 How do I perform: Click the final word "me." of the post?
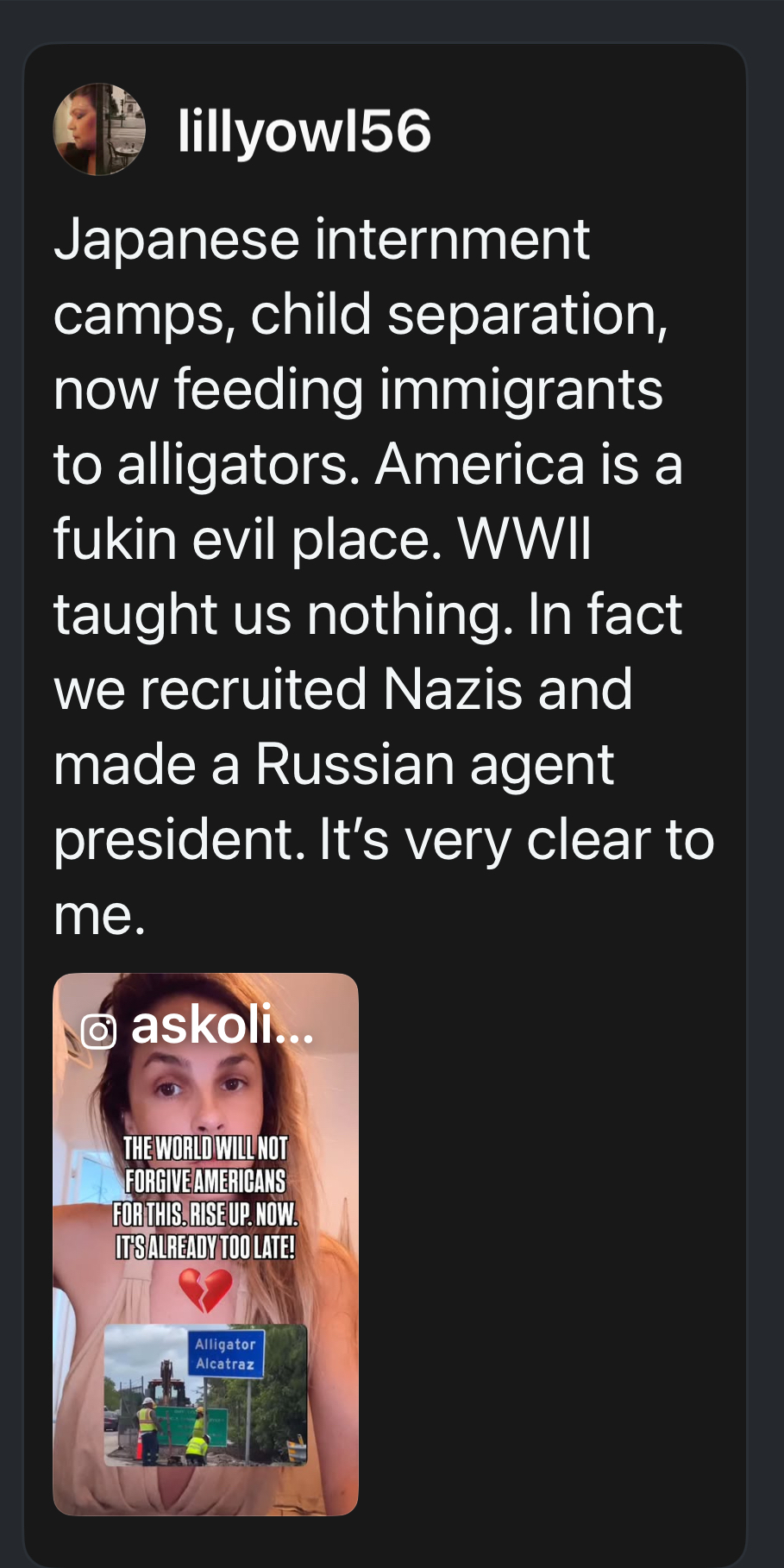pyautogui.click(x=99, y=915)
